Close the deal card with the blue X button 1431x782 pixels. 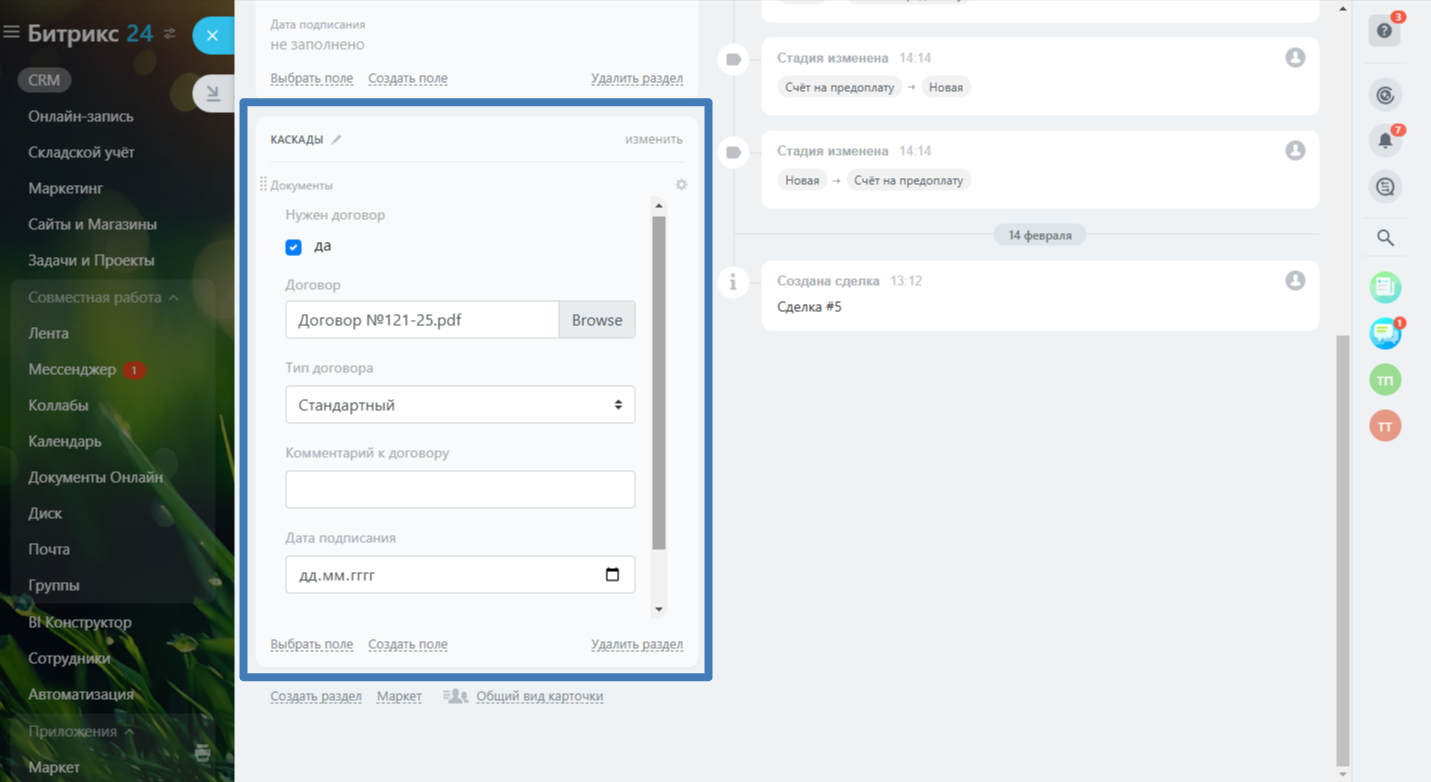[212, 36]
